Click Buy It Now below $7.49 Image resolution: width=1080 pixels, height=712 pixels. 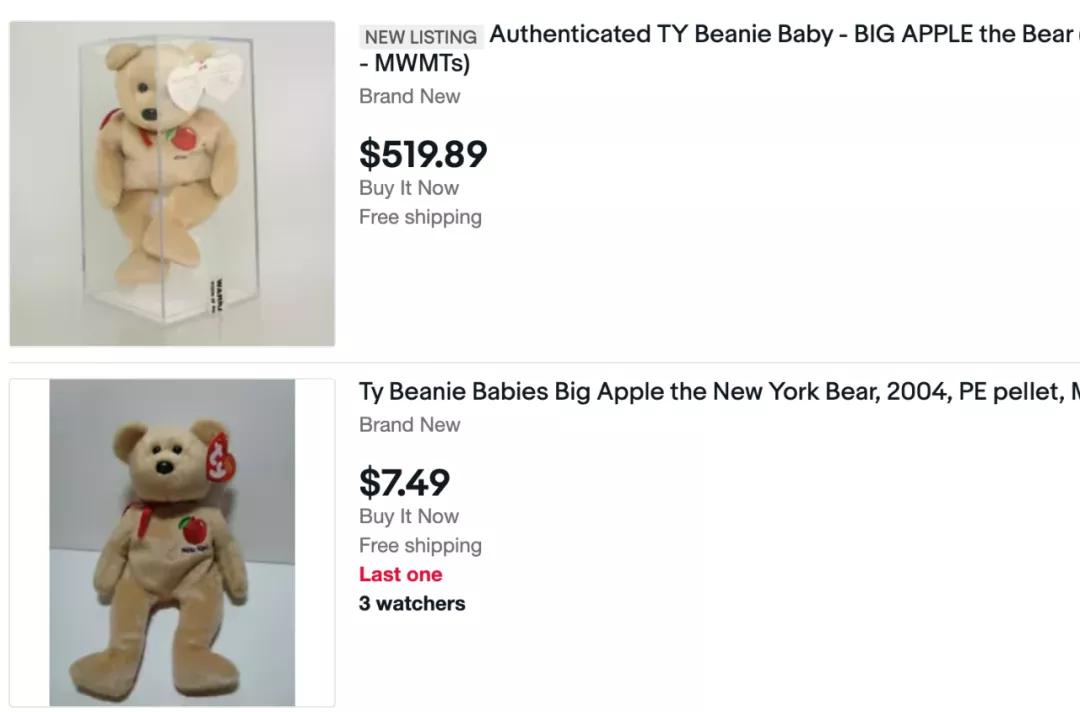(x=409, y=516)
